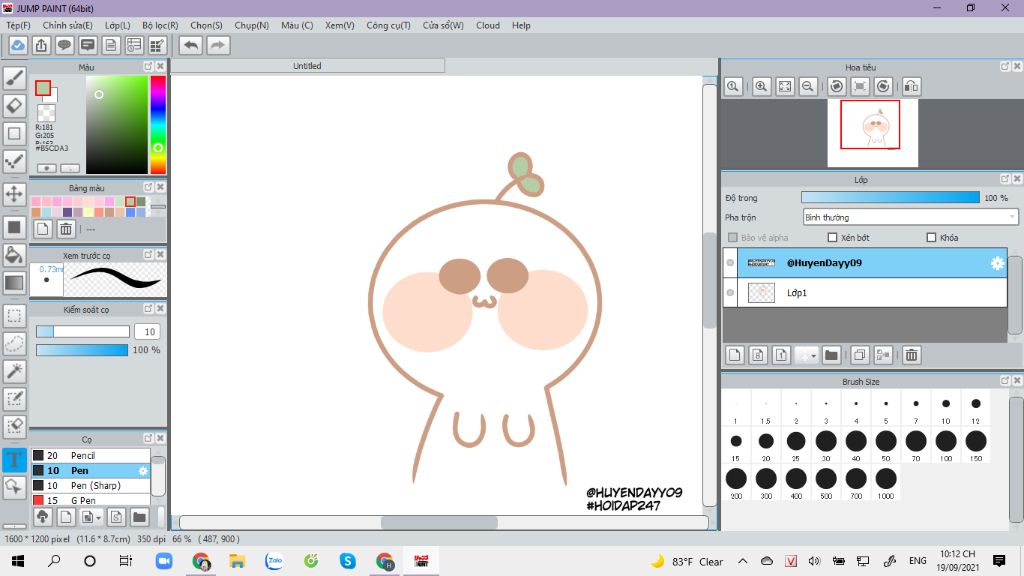Toggle the Khóa lock checkbox
Screen dimensions: 1024x576
click(931, 238)
